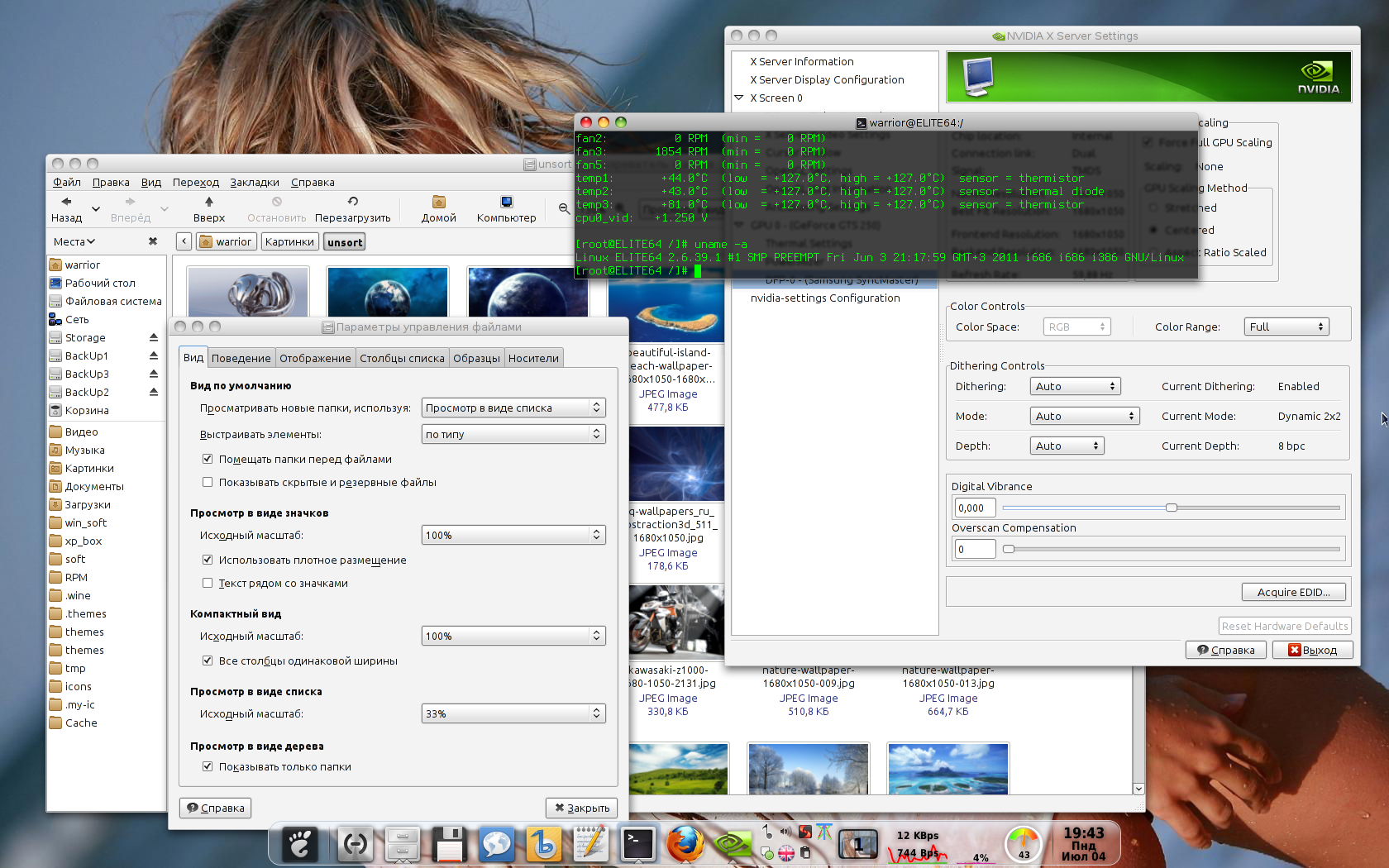Open list view zoom 33% dropdown
The height and width of the screenshot is (868, 1389).
513,713
